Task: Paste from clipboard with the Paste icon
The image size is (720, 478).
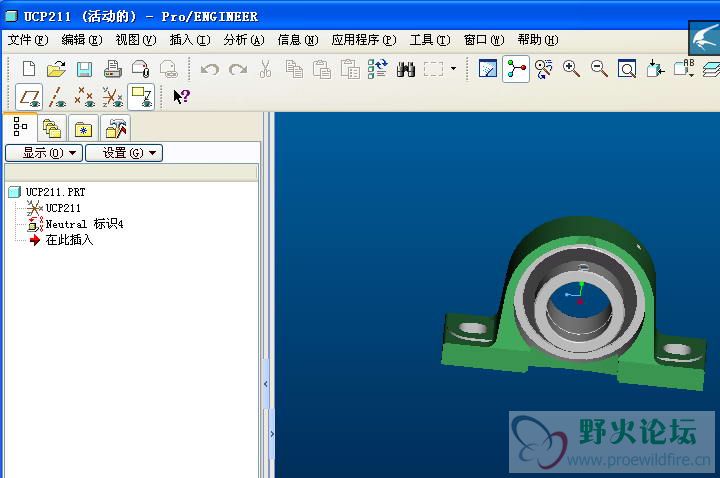Action: pos(322,69)
